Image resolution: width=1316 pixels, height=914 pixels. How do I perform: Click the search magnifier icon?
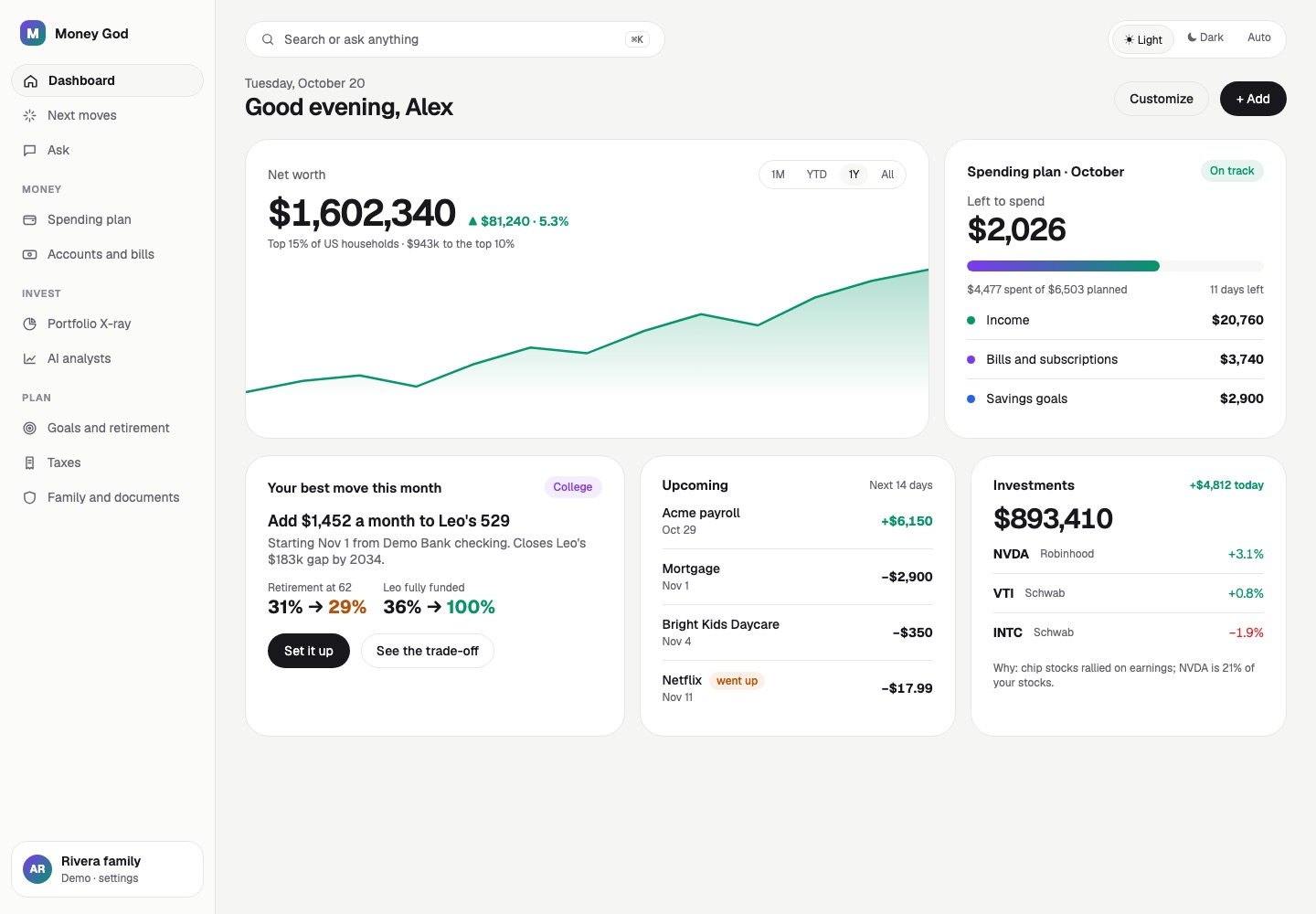(x=268, y=39)
